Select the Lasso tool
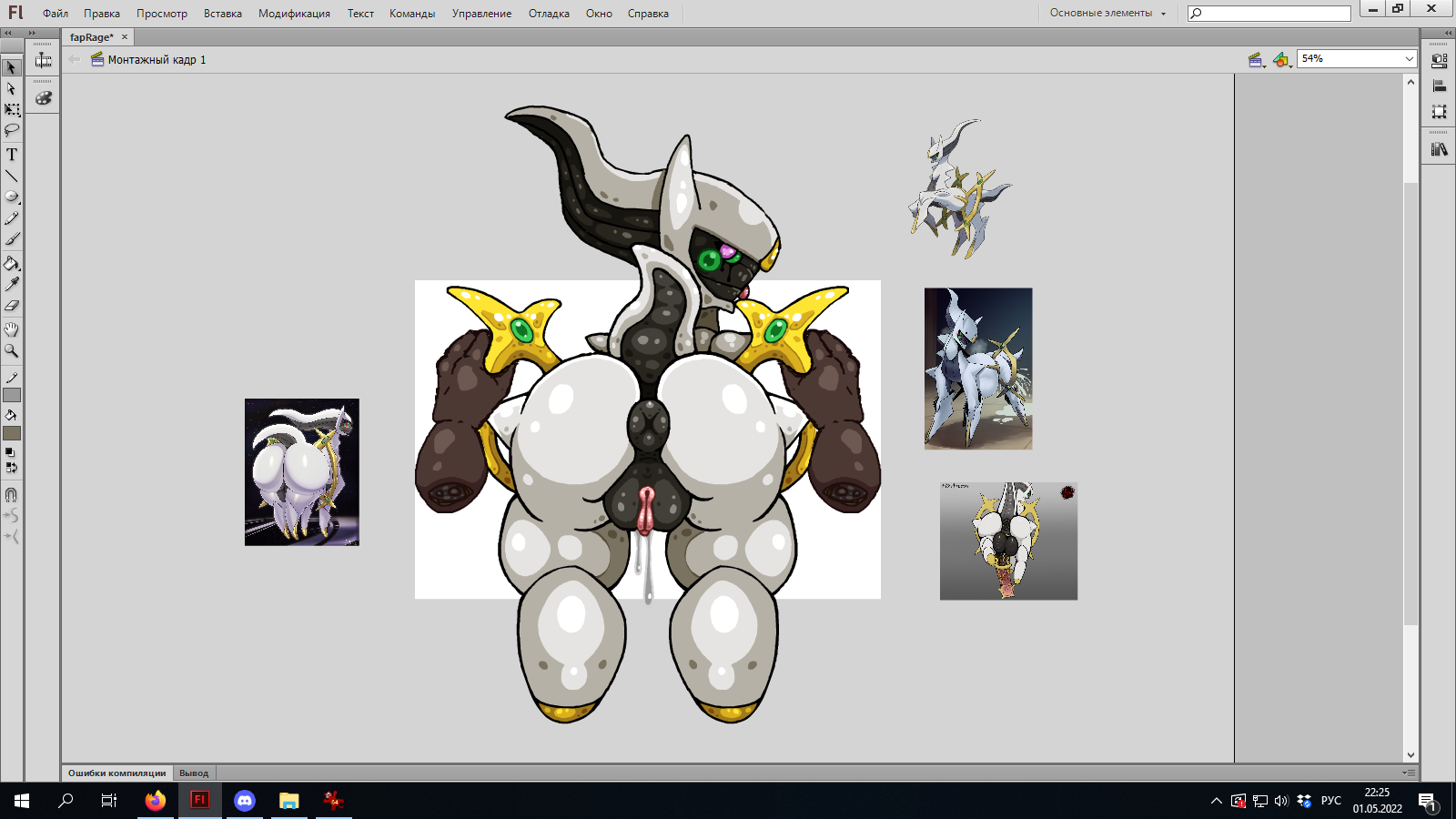 pos(12,131)
